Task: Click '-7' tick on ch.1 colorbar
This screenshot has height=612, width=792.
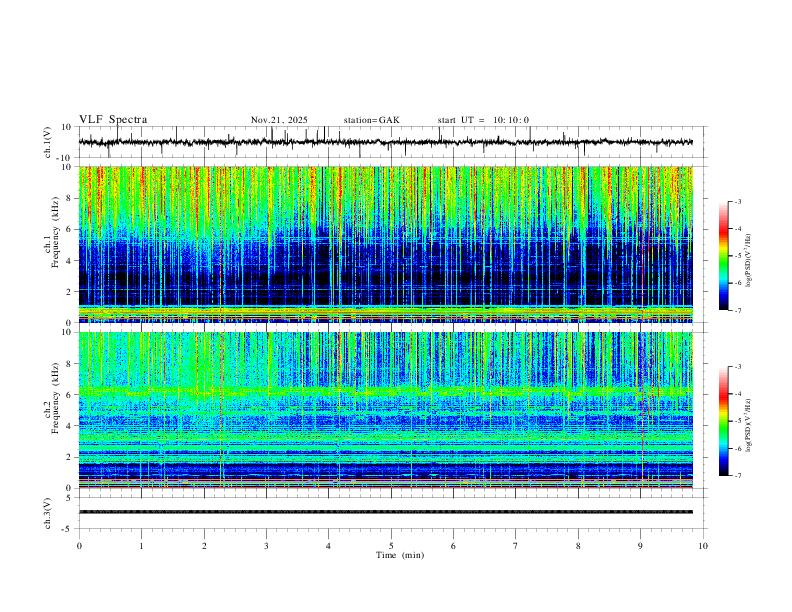Action: [x=737, y=311]
